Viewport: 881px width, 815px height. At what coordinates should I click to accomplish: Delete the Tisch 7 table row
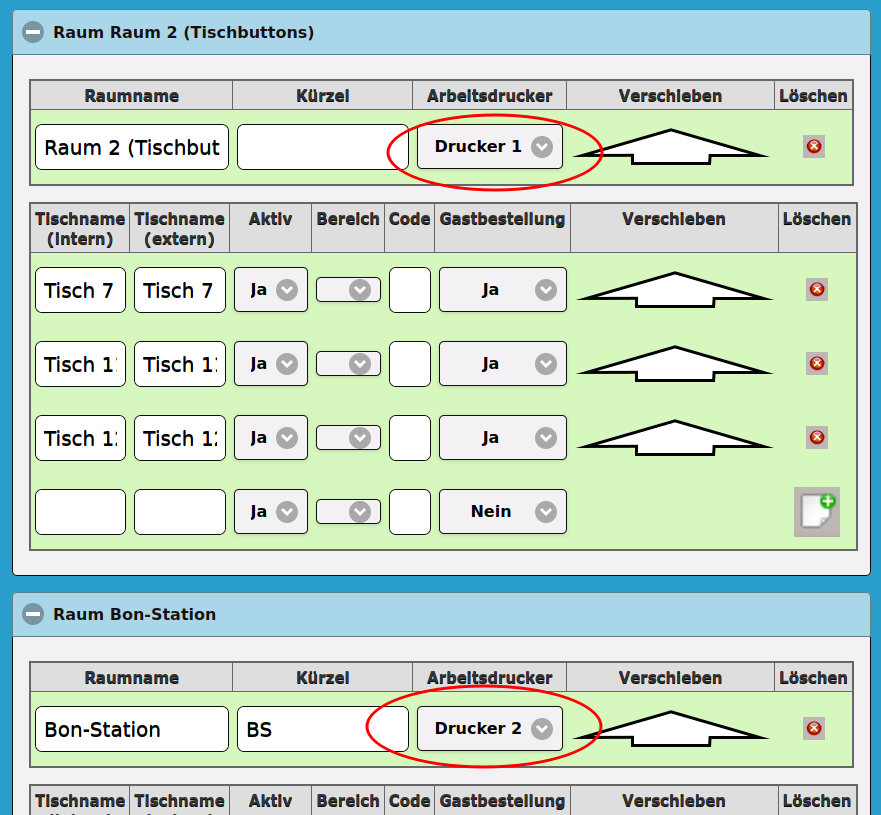click(817, 290)
